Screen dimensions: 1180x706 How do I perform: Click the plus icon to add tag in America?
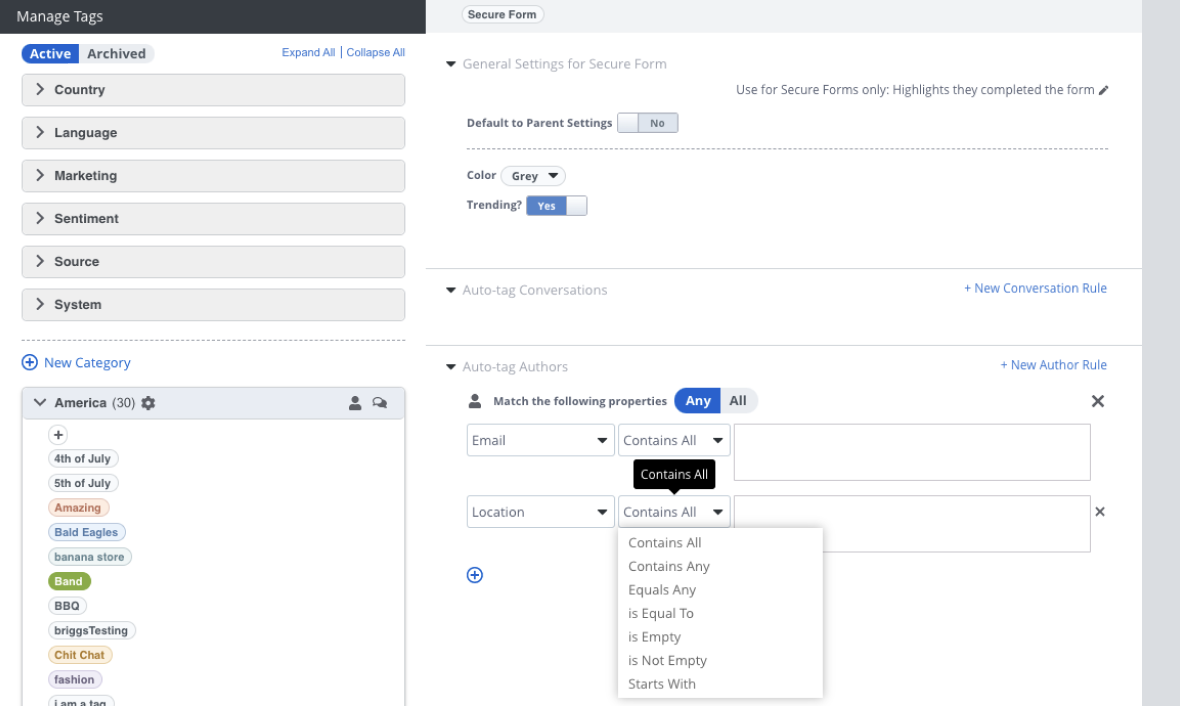coord(58,435)
